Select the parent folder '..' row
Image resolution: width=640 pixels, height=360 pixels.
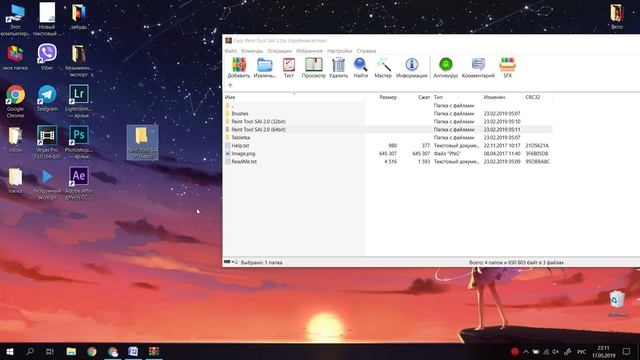pos(388,106)
